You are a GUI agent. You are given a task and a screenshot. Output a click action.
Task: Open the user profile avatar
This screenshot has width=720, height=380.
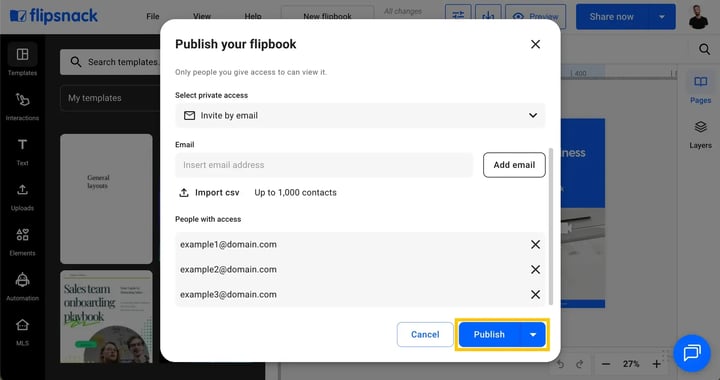698,17
